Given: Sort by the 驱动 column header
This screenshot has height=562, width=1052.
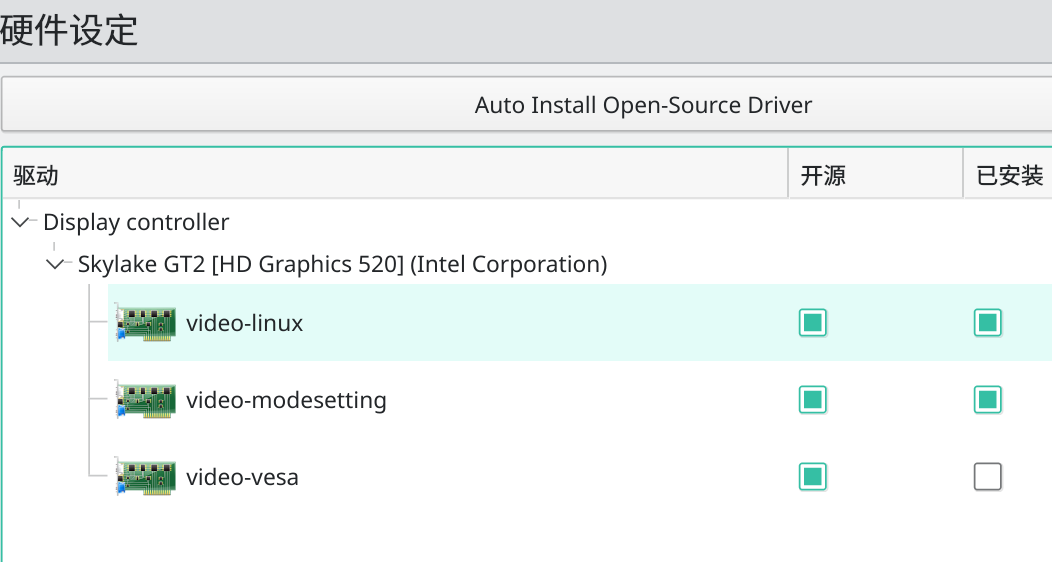Looking at the screenshot, I should pos(36,176).
